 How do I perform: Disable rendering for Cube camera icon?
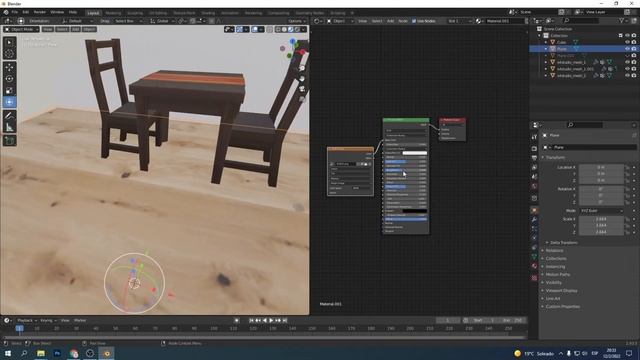click(634, 42)
